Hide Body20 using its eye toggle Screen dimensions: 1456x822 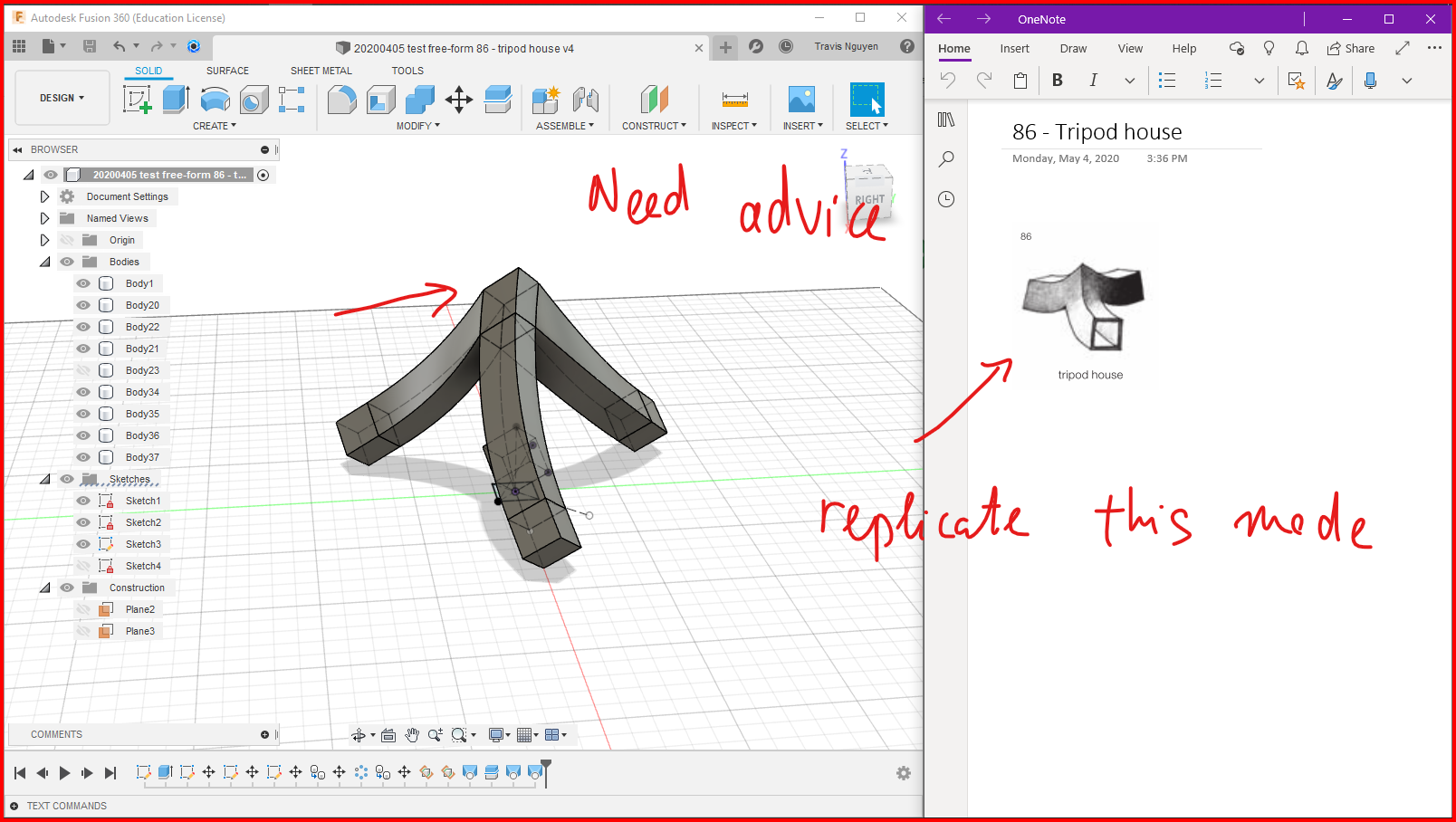click(x=82, y=305)
